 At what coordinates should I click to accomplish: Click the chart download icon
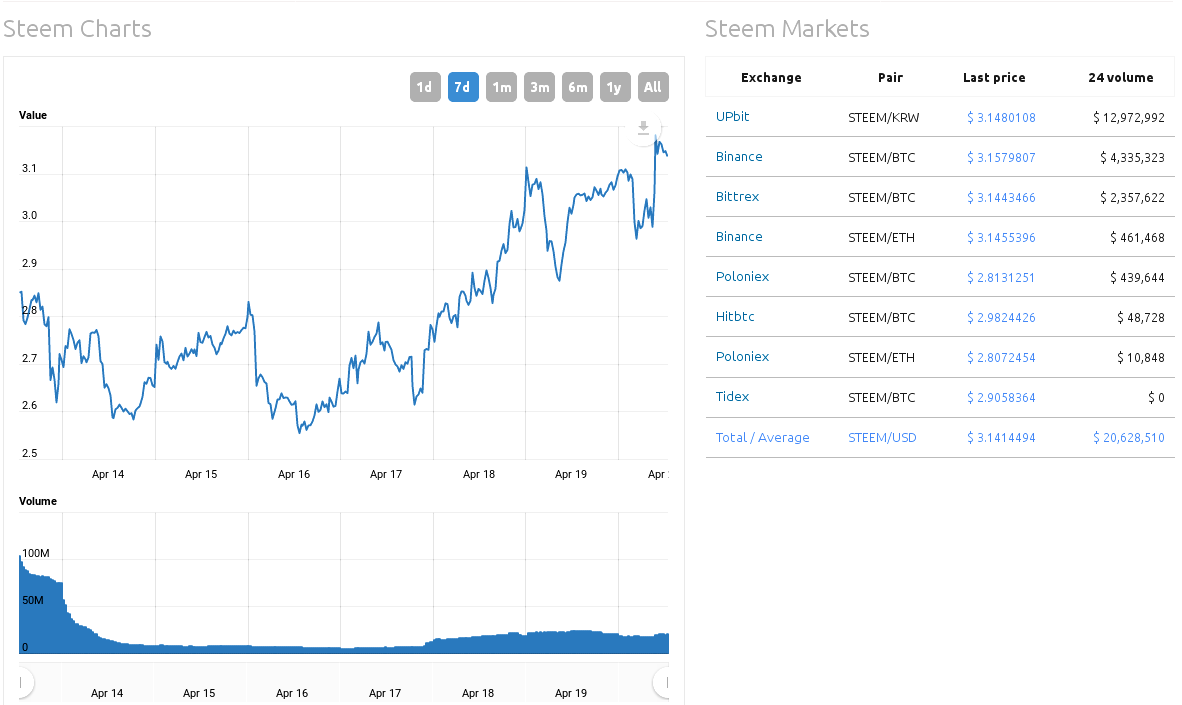[x=644, y=128]
